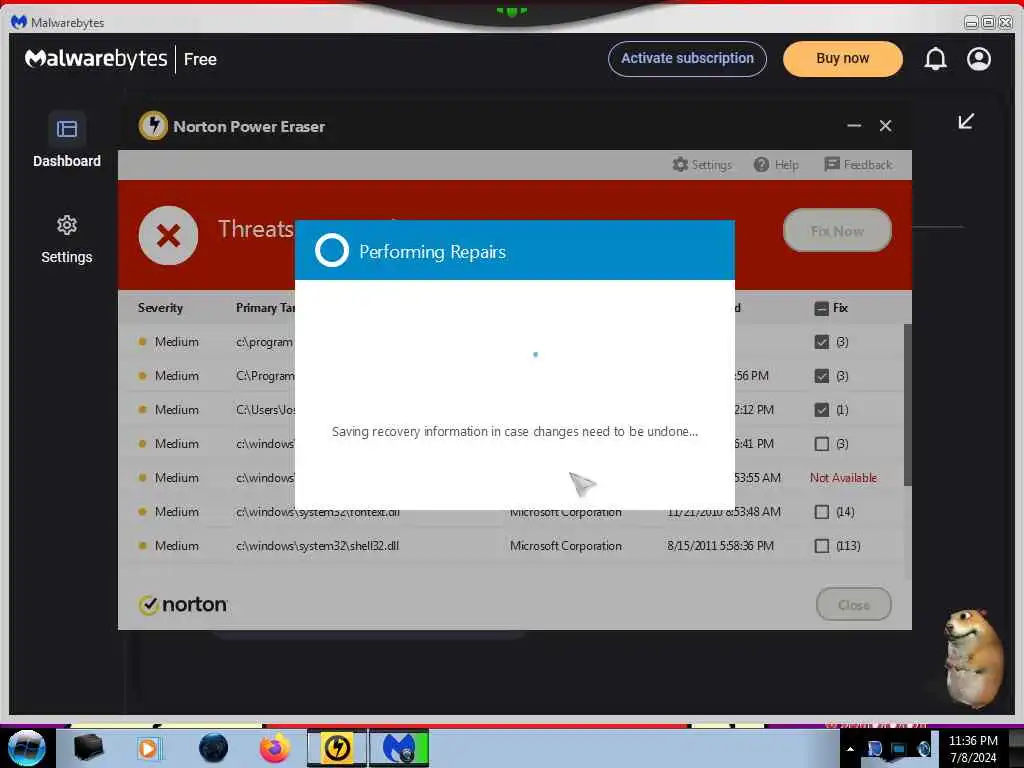Check the Fix checkbox on the 6:41 PM row
The image size is (1024, 768).
pos(822,444)
